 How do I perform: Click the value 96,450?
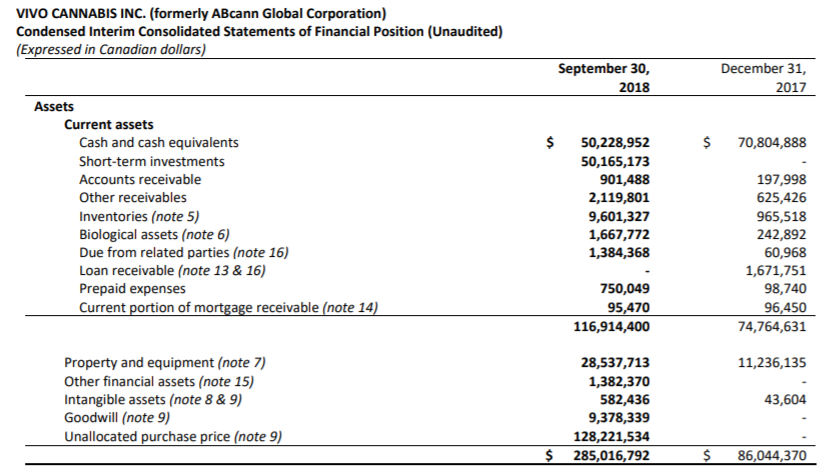click(x=785, y=307)
